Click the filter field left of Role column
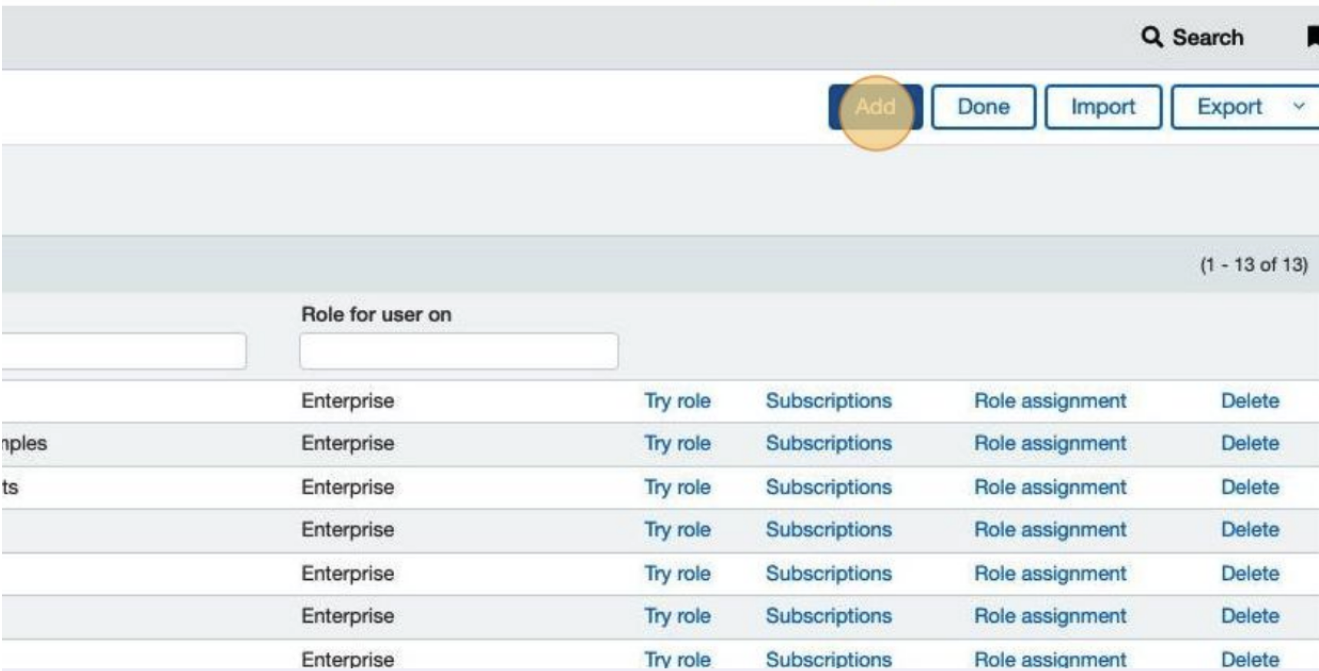The height and width of the screenshot is (671, 1319). (122, 351)
